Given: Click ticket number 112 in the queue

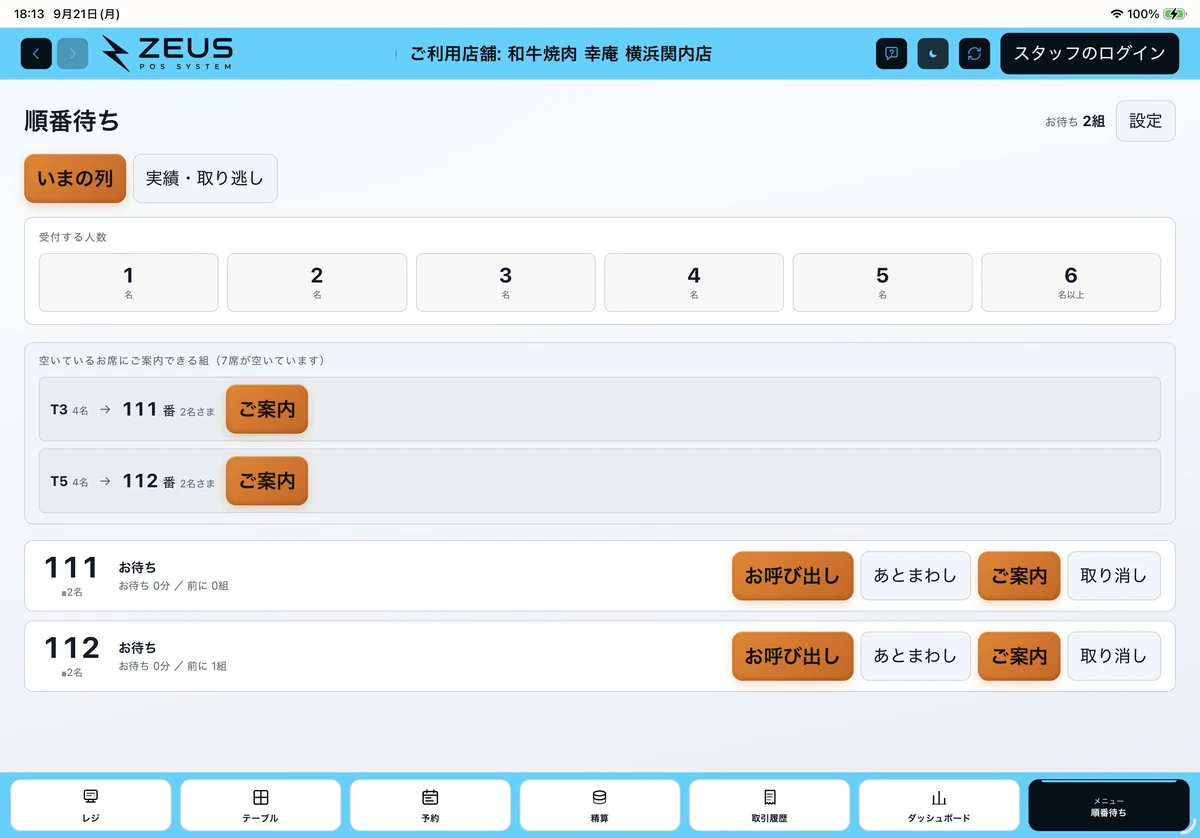Looking at the screenshot, I should pos(72,648).
